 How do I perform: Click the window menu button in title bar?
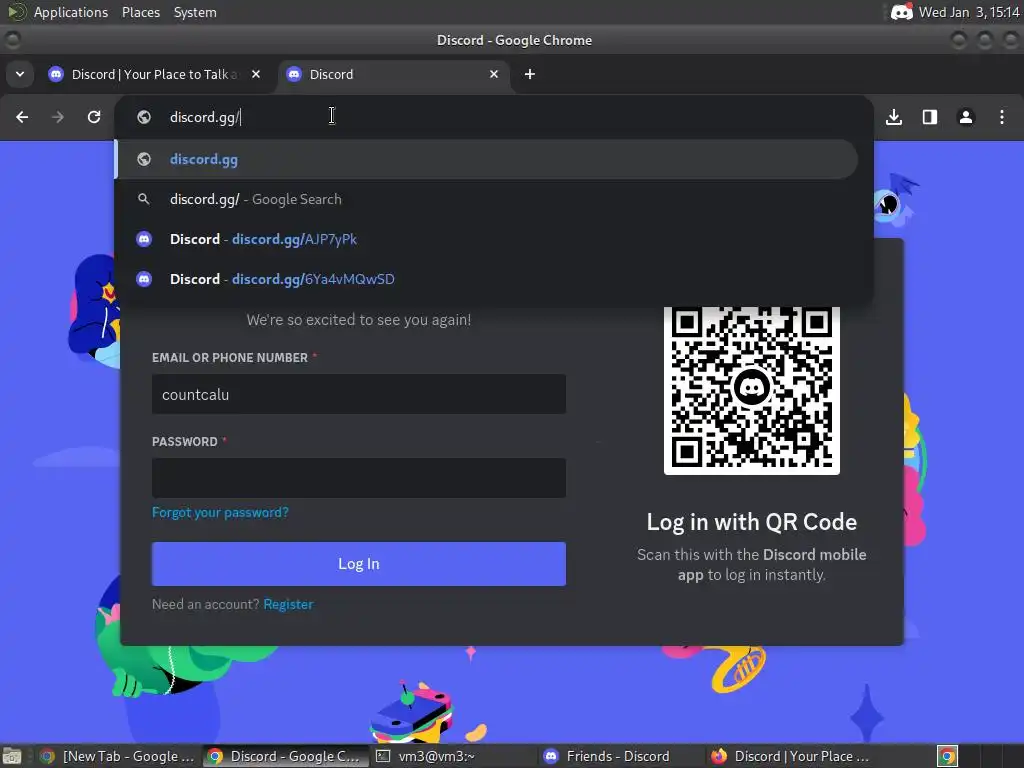12,40
